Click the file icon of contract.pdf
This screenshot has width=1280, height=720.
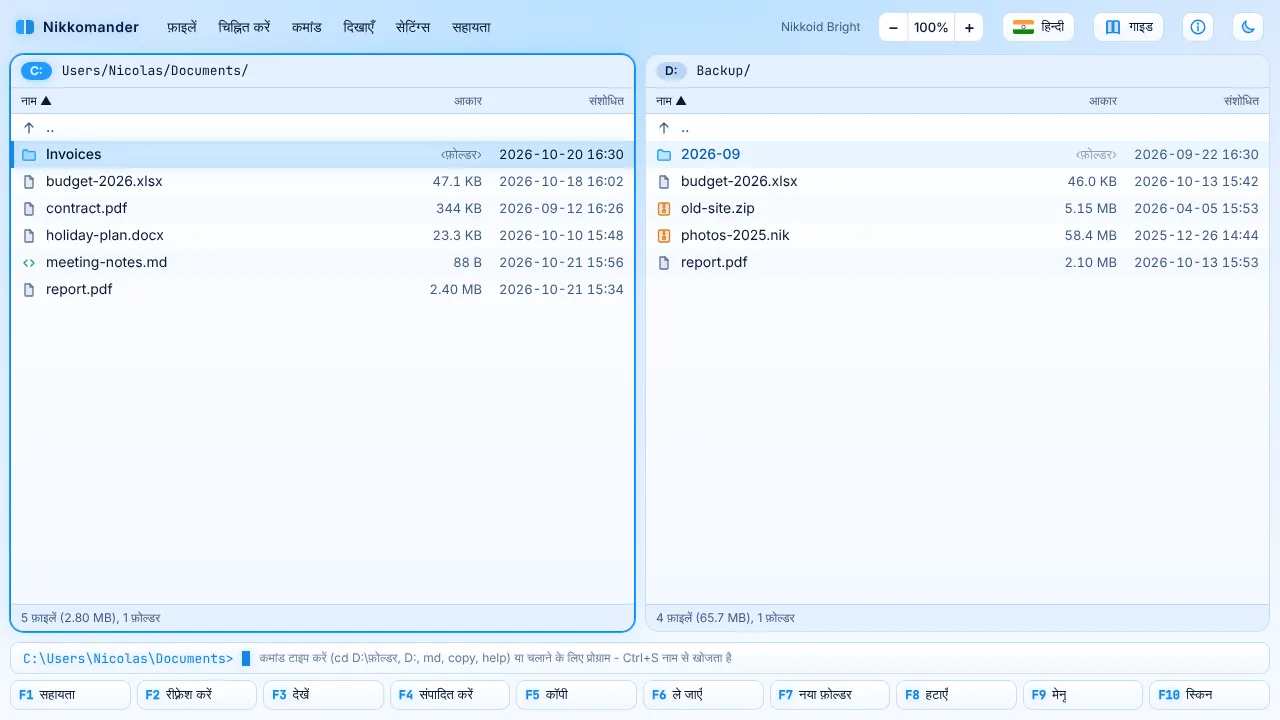point(29,208)
